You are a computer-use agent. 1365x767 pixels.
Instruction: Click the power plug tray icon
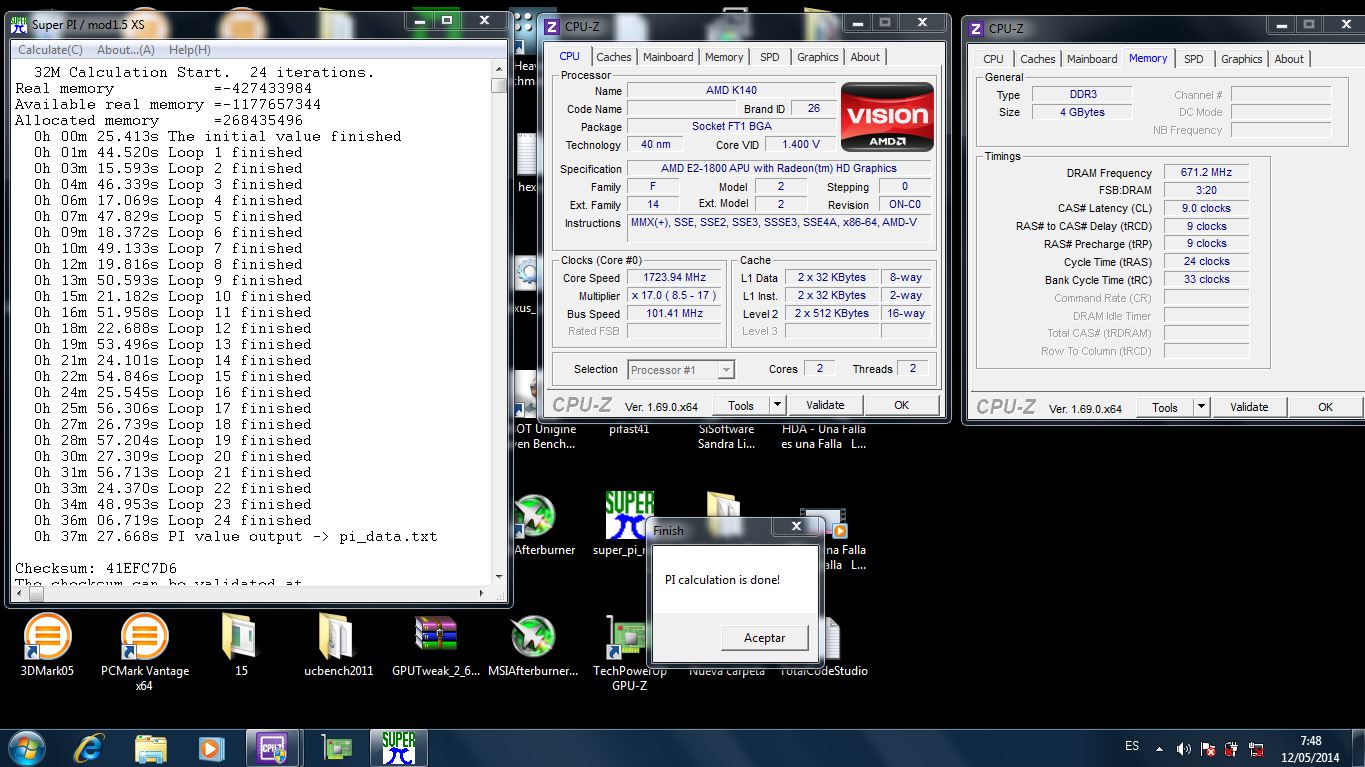coord(1231,748)
